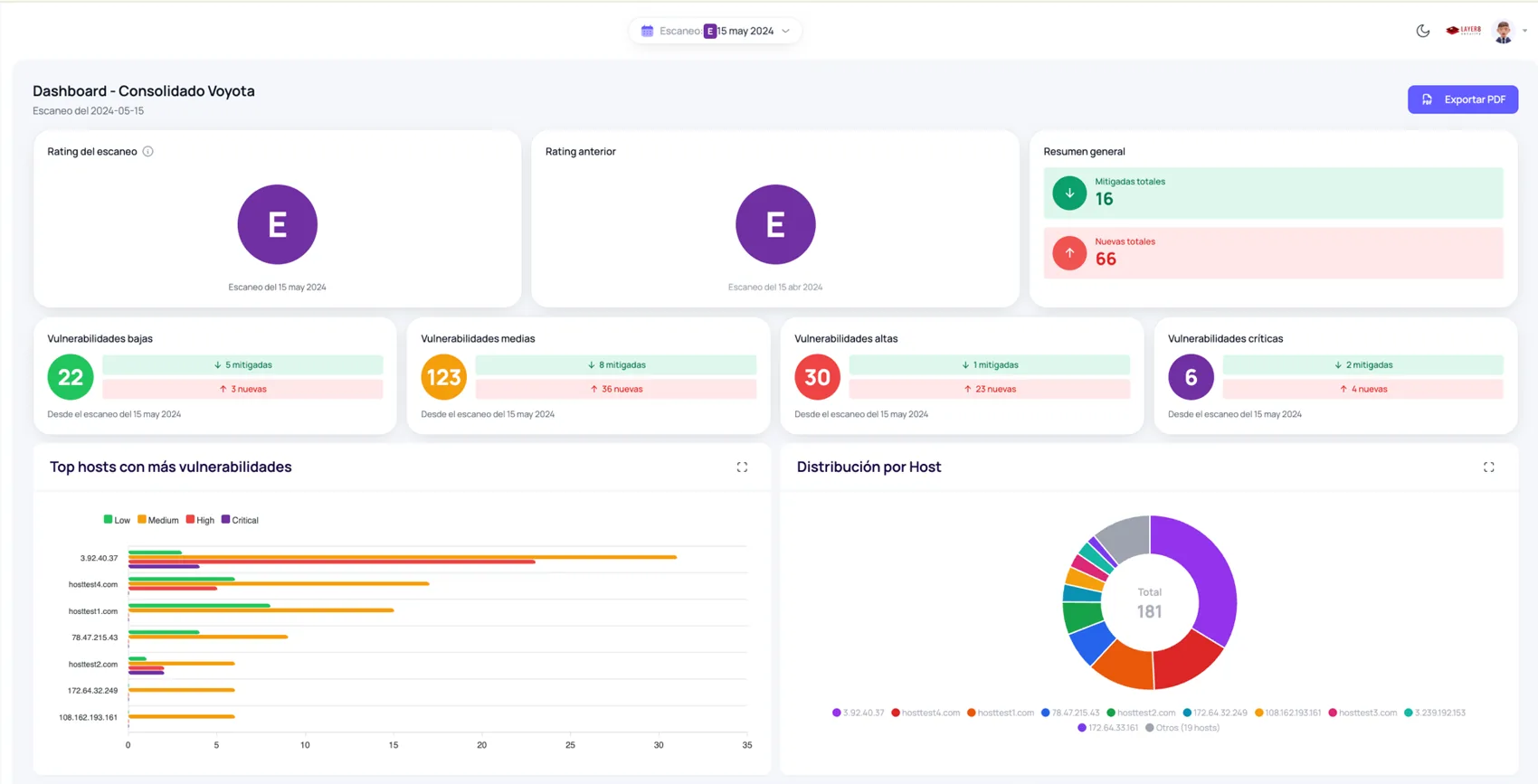Toggle 172.64.32.249 in the donut legend

tap(1215, 713)
